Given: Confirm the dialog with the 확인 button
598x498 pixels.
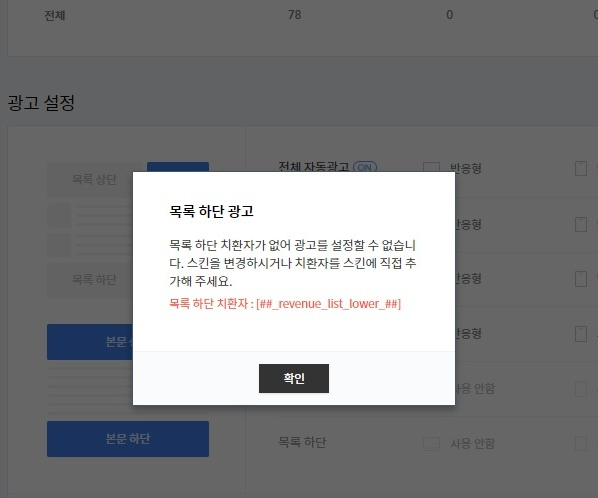Looking at the screenshot, I should click(294, 378).
